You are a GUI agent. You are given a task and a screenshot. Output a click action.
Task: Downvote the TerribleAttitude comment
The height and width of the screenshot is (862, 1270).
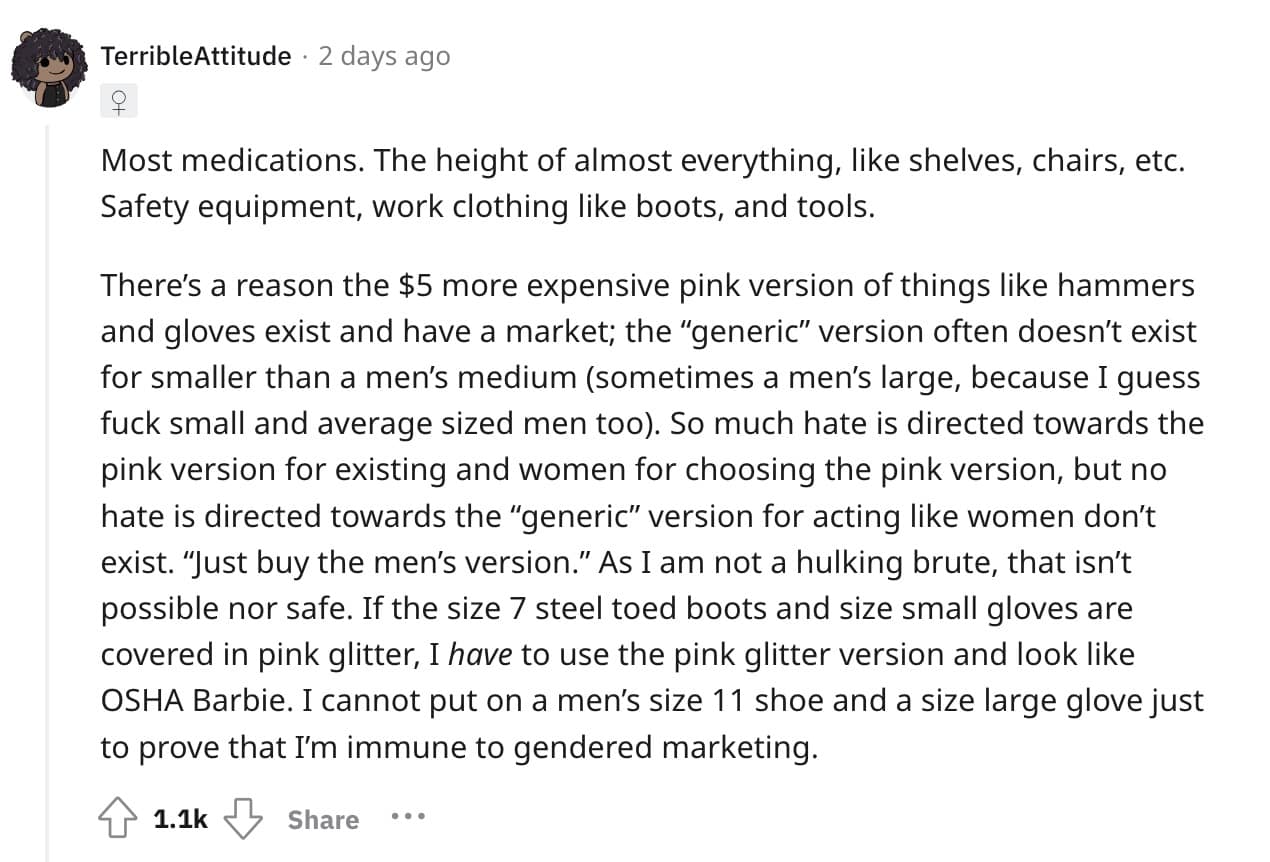(241, 819)
